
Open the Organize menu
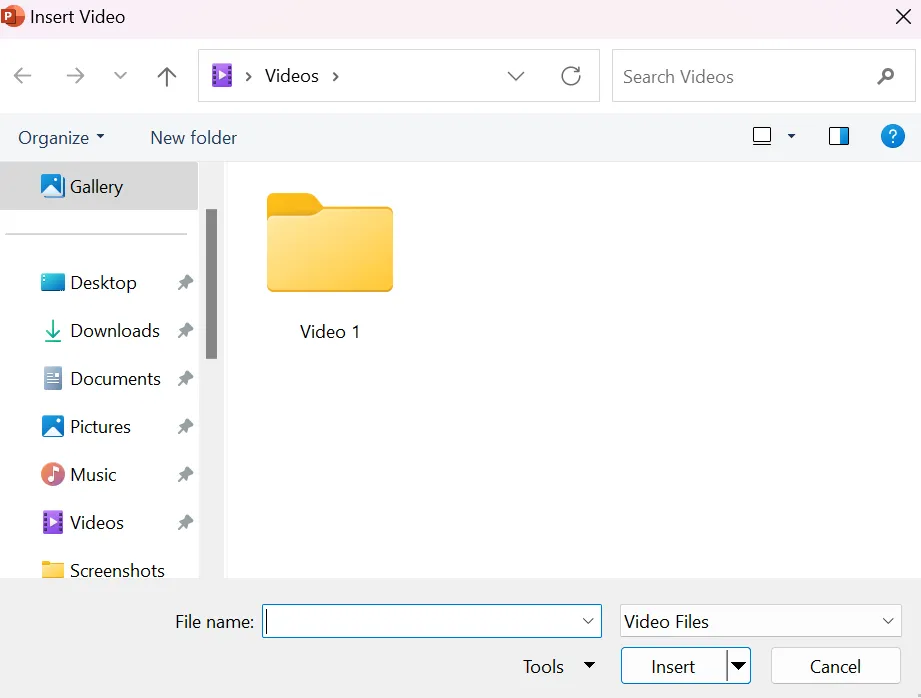pyautogui.click(x=61, y=137)
